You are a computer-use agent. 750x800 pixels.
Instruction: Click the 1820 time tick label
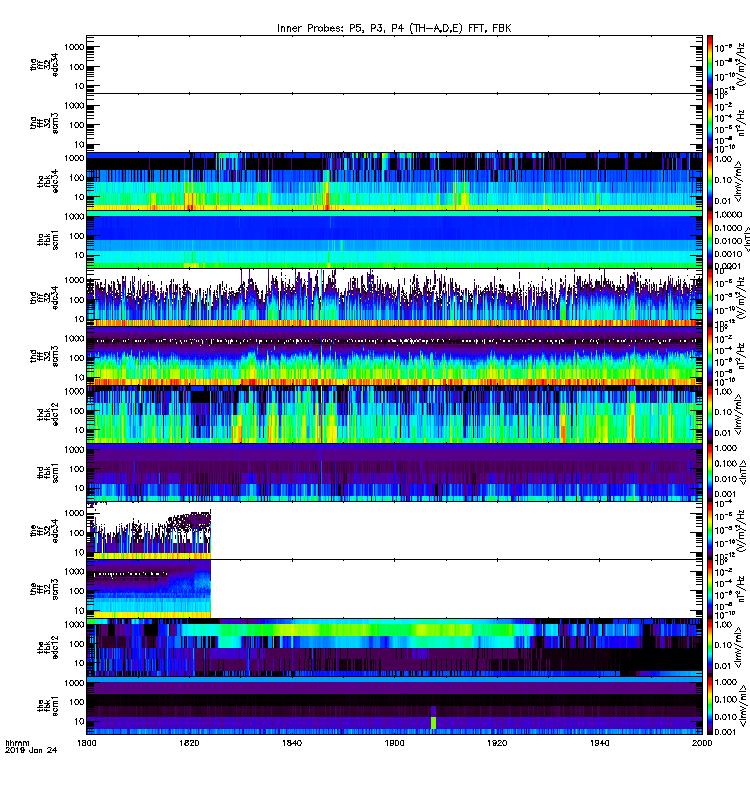click(189, 743)
